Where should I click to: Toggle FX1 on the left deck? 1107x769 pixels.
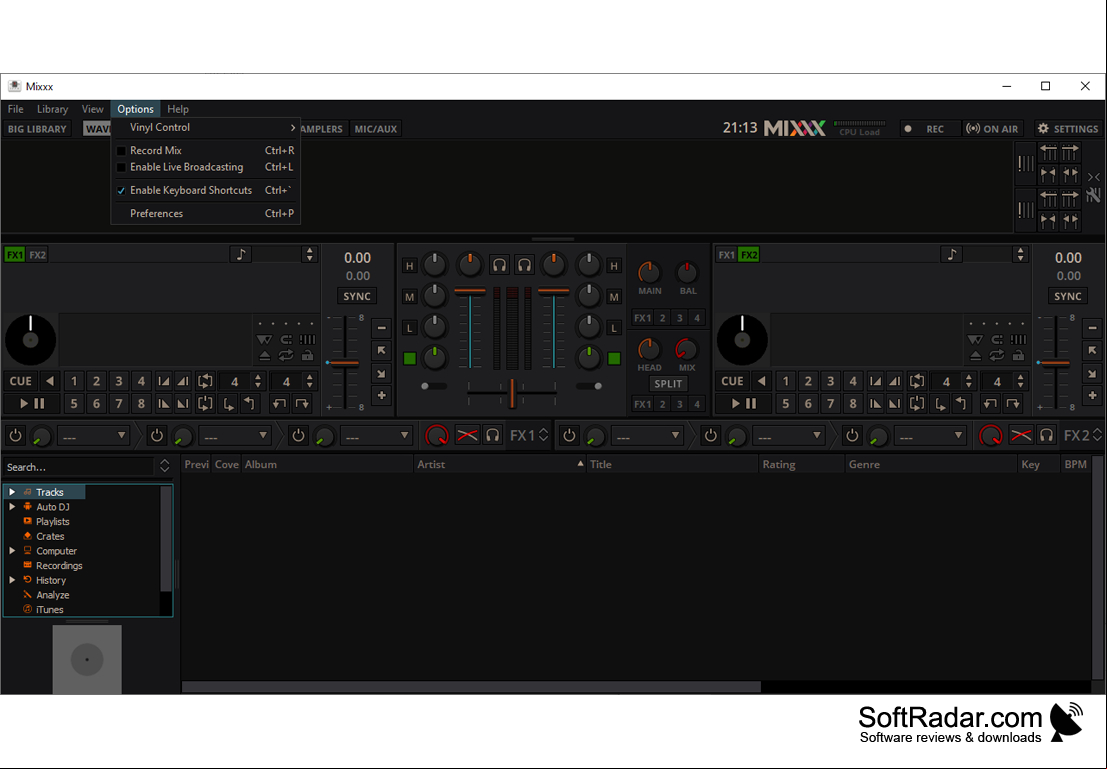click(x=15, y=255)
